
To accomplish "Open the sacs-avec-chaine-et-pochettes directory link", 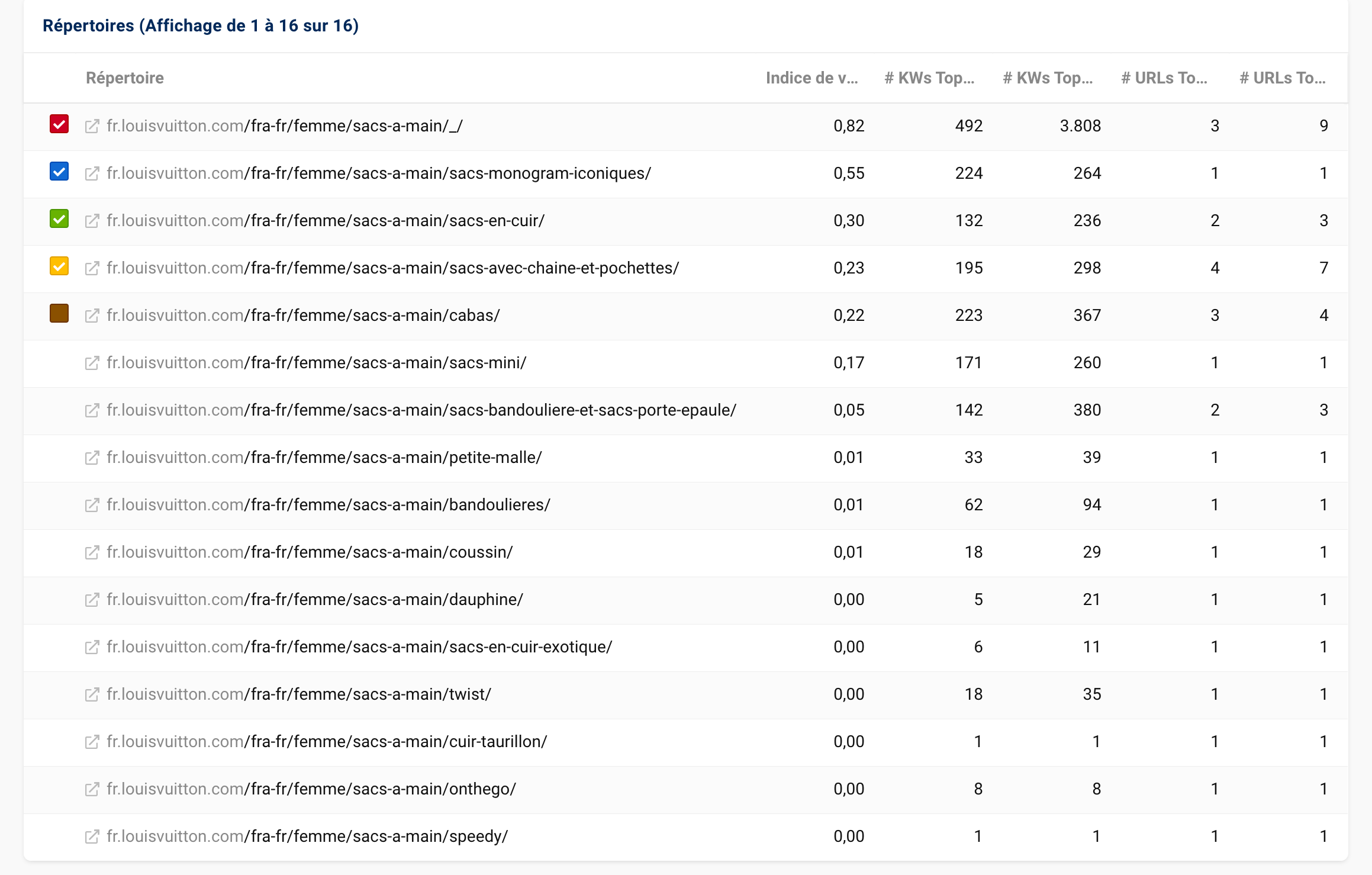I will [x=393, y=268].
